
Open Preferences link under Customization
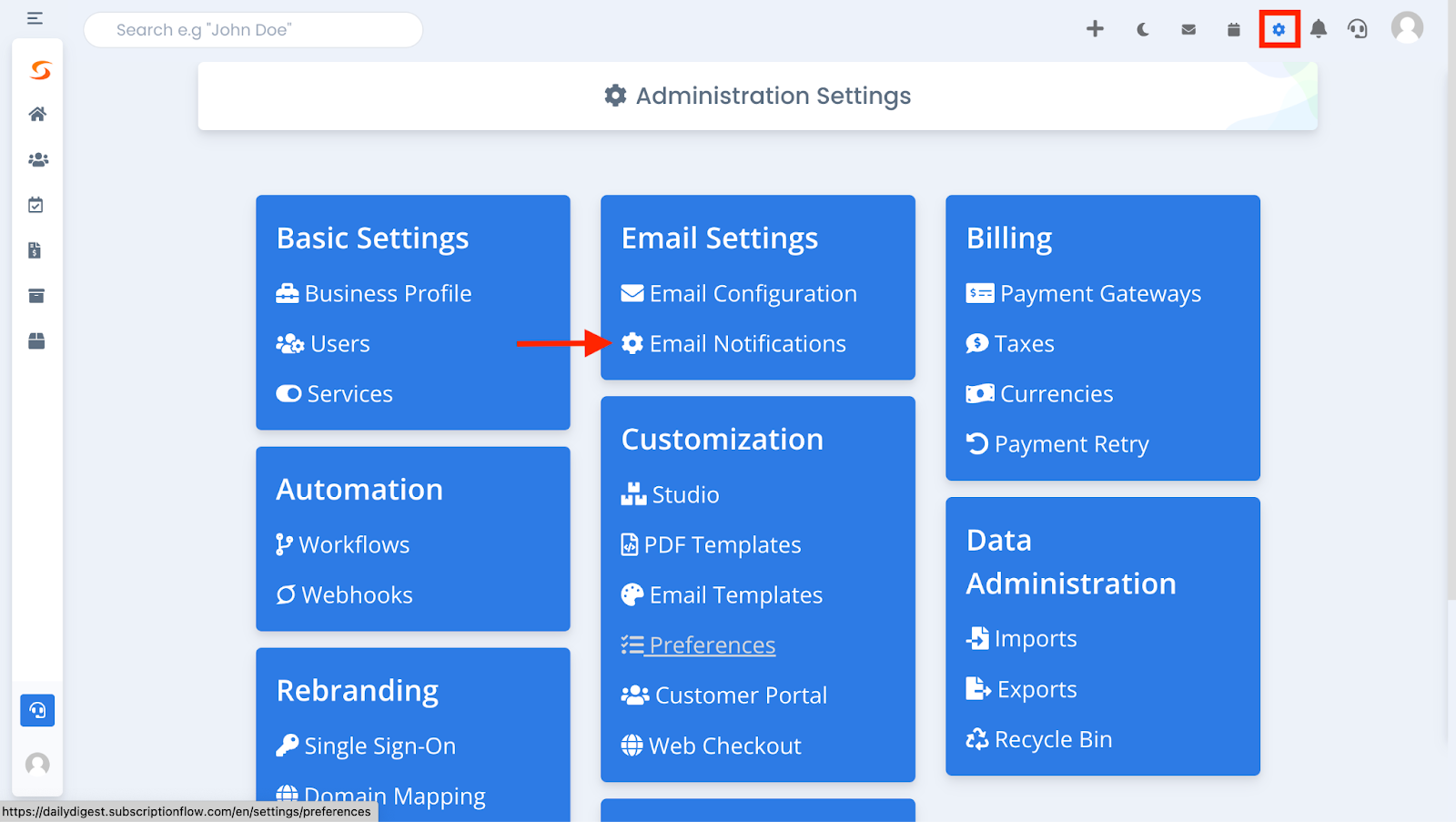698,644
